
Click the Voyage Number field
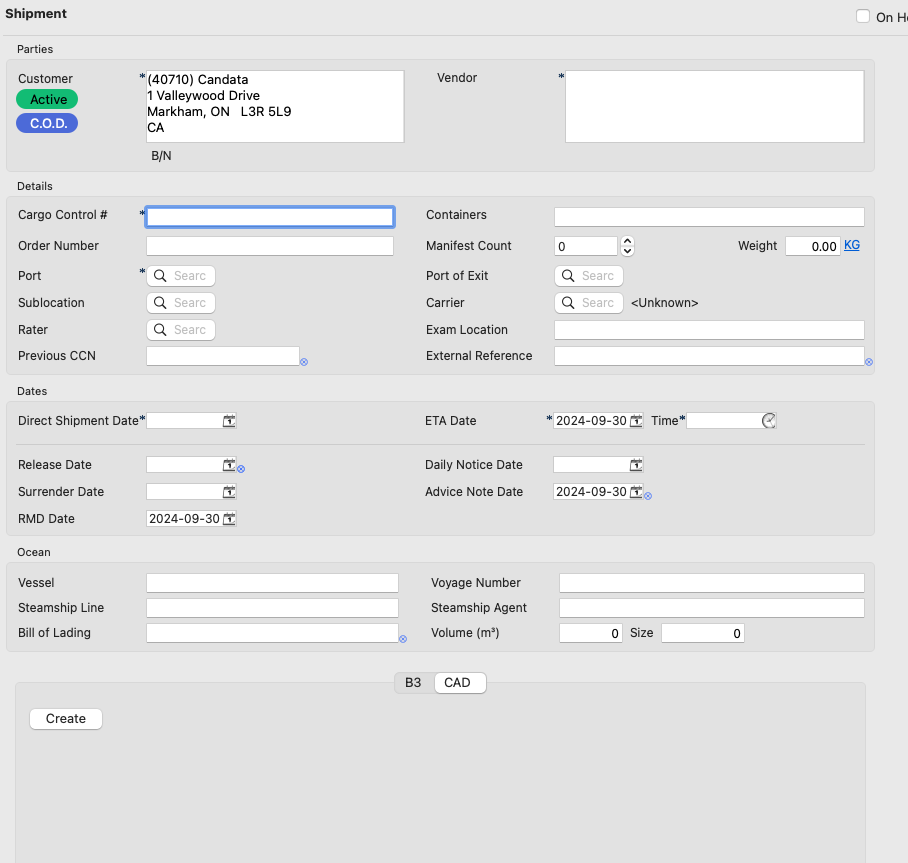tap(712, 583)
